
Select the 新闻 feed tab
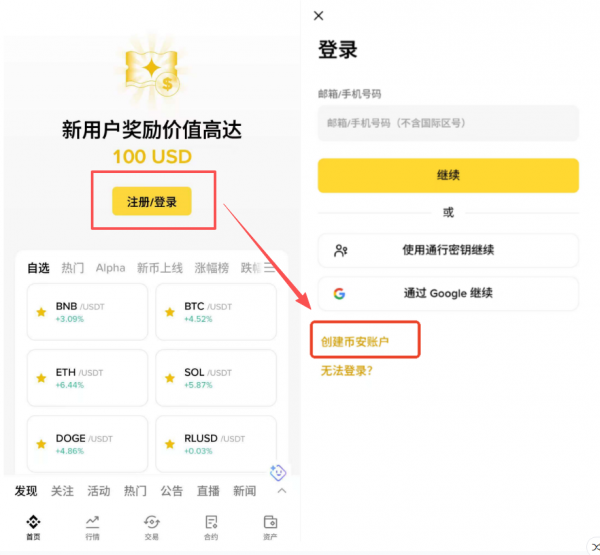[245, 491]
